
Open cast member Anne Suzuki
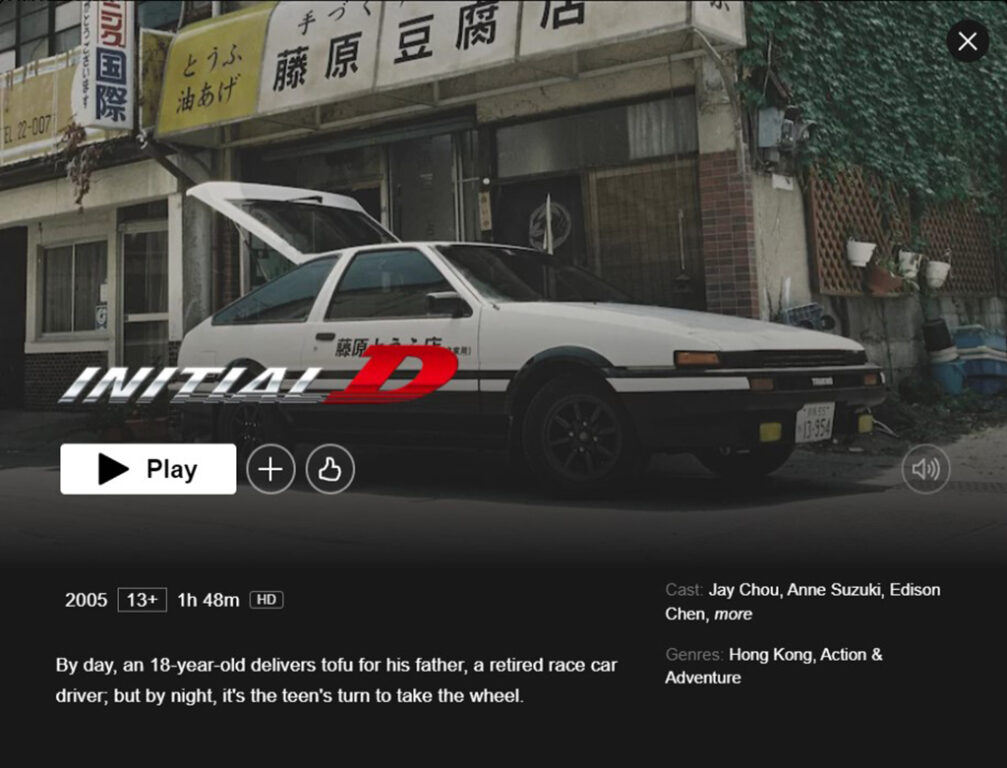pos(834,589)
